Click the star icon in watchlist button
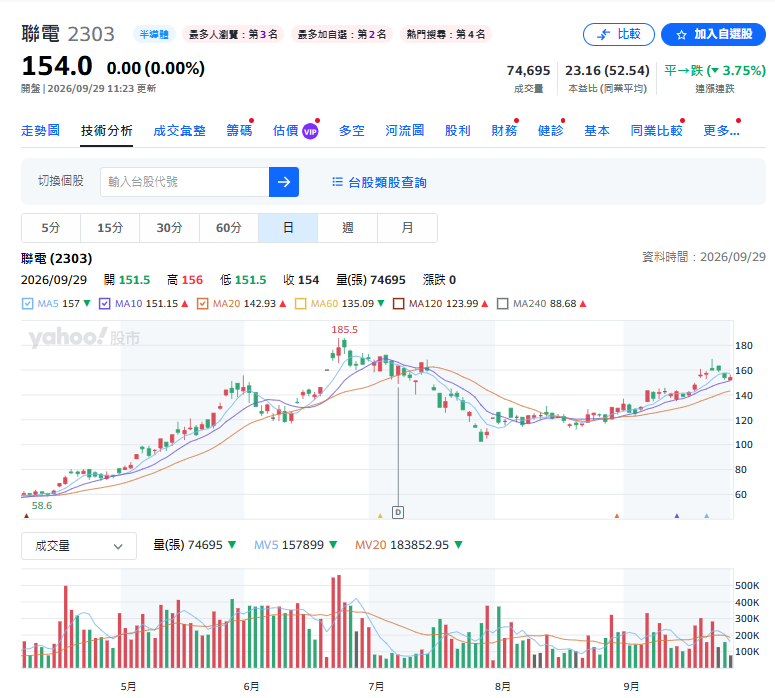Screen dimensions: 775x698 (x=682, y=35)
